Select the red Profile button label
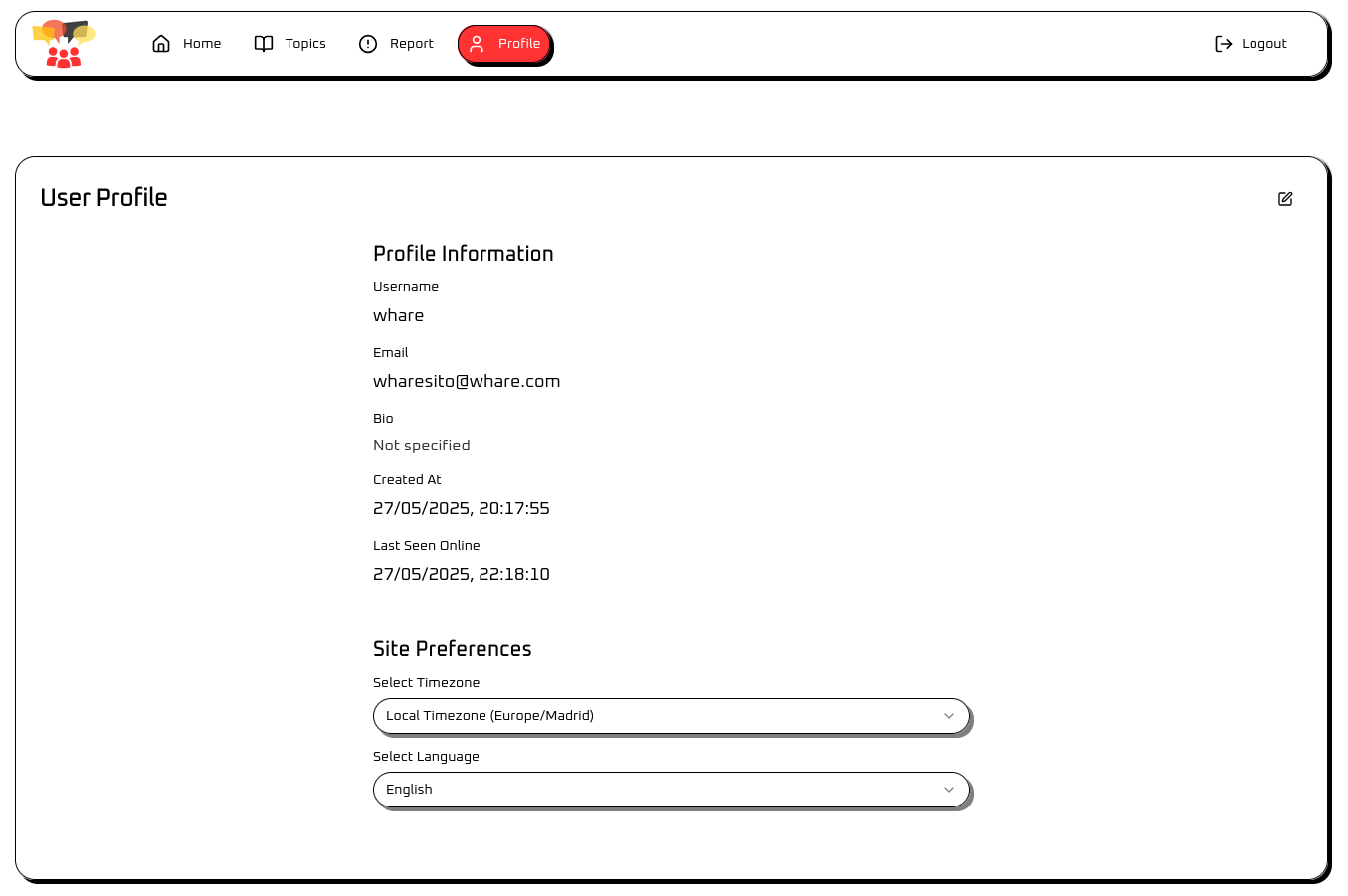 pos(518,44)
